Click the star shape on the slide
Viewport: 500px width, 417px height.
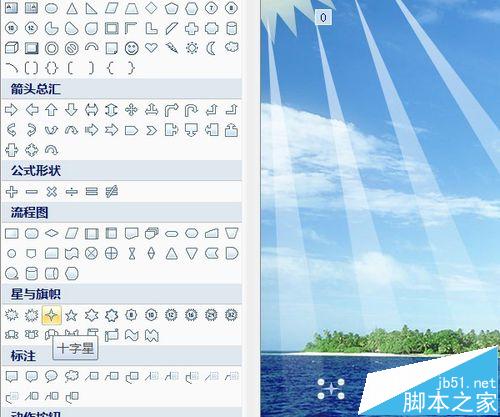[331, 389]
